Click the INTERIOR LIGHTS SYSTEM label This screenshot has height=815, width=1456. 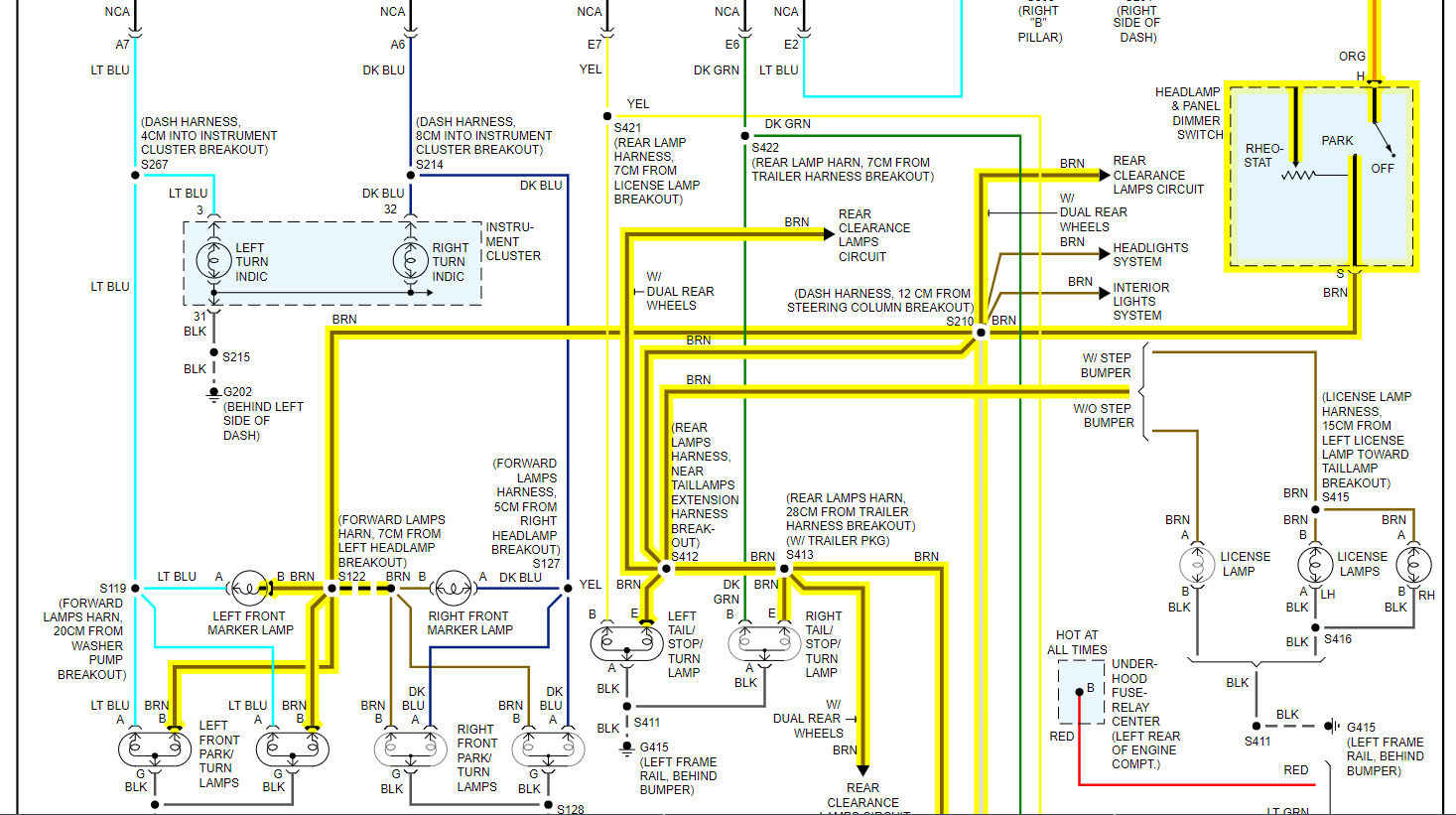[1139, 301]
